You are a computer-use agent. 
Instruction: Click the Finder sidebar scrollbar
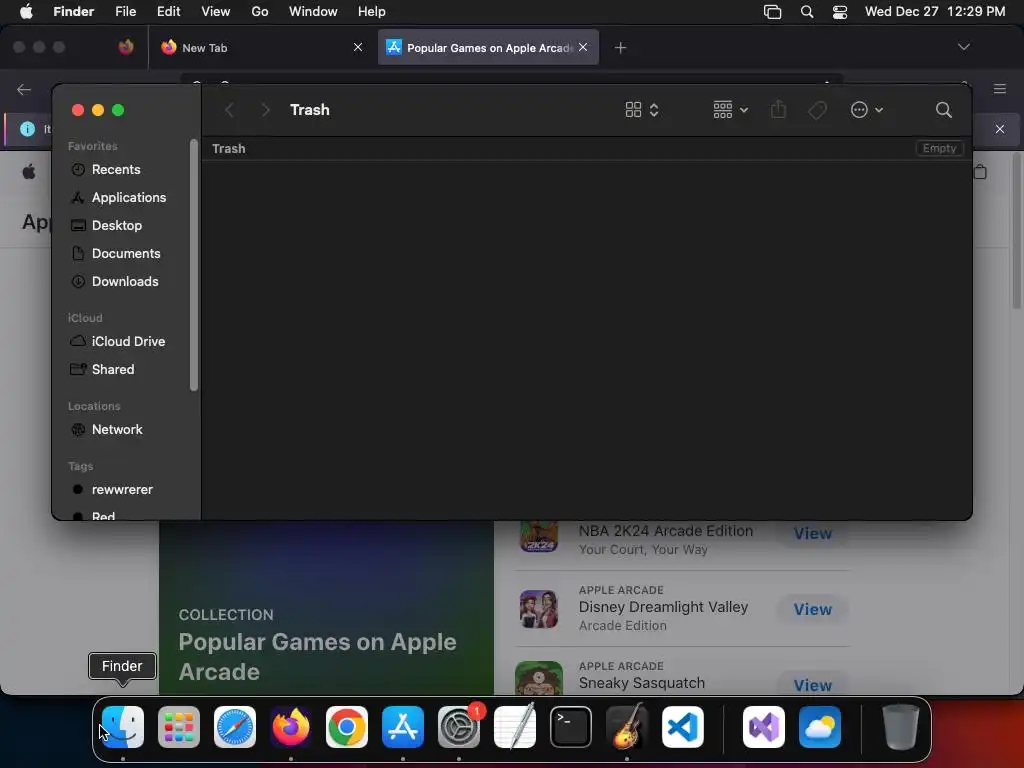click(x=194, y=265)
